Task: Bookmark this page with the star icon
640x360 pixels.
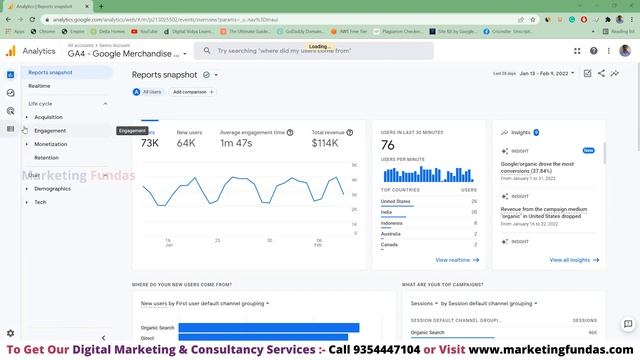Action: click(x=533, y=20)
